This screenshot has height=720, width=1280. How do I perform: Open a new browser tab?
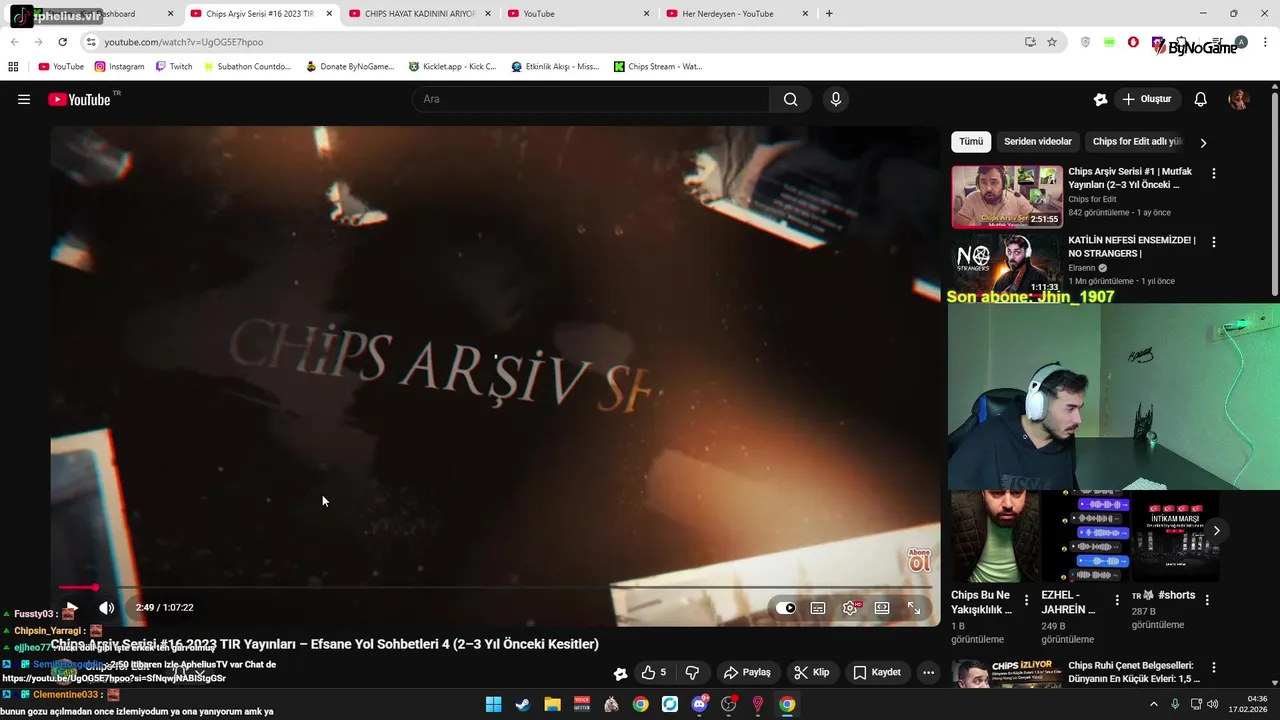(x=829, y=14)
